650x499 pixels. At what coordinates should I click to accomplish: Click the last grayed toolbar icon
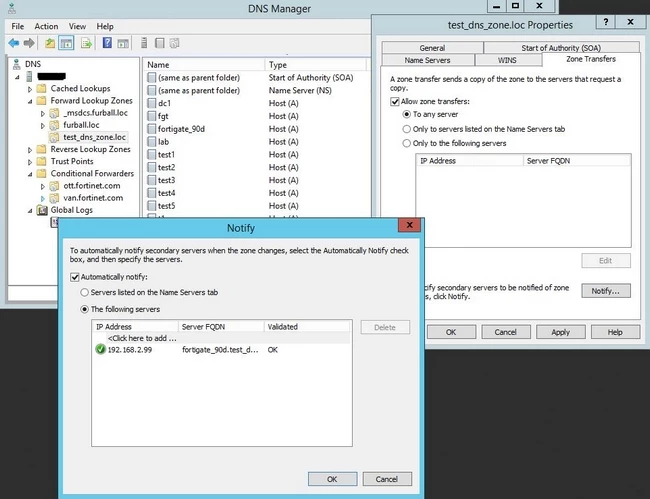coord(175,43)
